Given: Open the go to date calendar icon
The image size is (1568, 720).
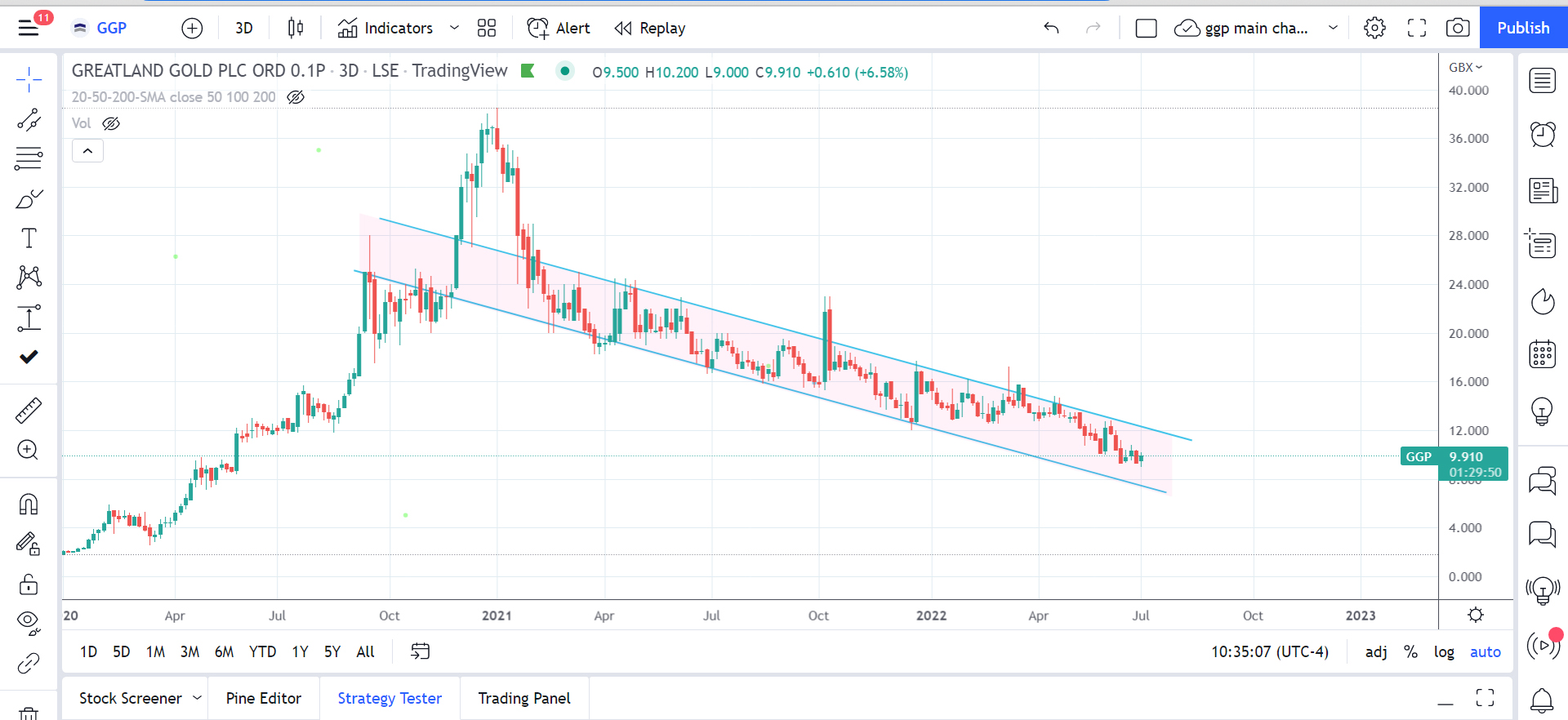Looking at the screenshot, I should 420,651.
